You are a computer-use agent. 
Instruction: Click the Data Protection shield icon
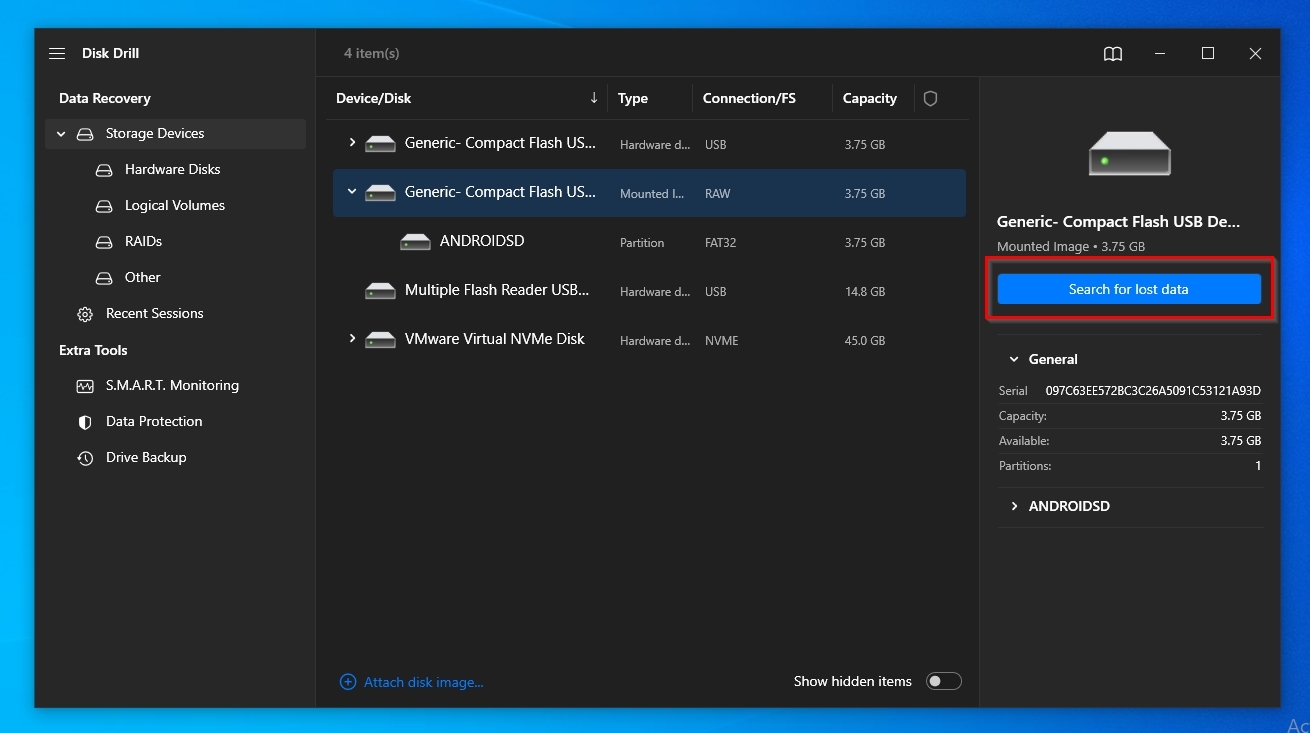click(85, 422)
